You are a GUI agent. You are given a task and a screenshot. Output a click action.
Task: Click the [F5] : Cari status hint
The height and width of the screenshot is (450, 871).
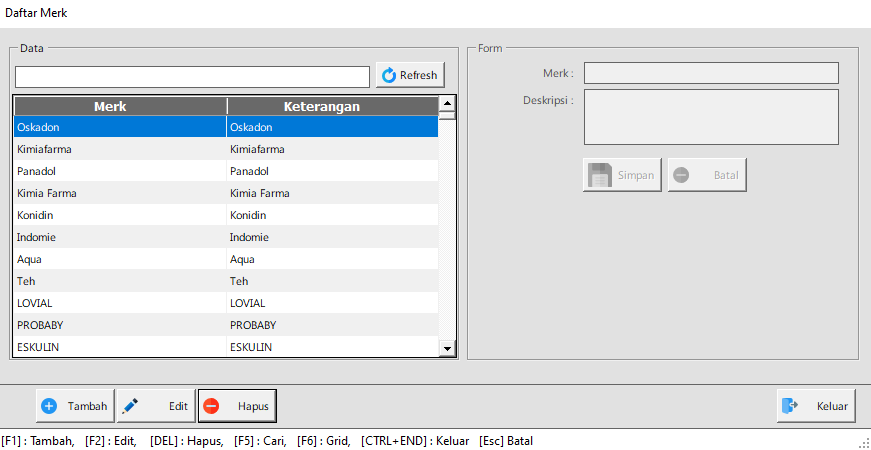click(260, 442)
